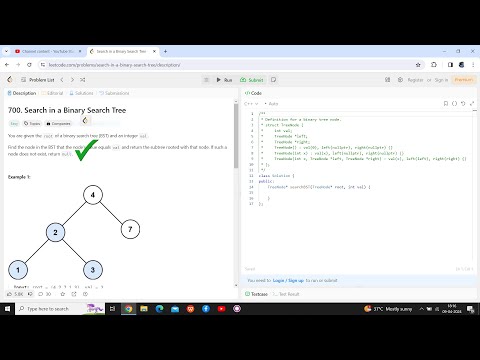The width and height of the screenshot is (480, 360).
Task: Switch to the Submissions tab
Action: coord(114,93)
